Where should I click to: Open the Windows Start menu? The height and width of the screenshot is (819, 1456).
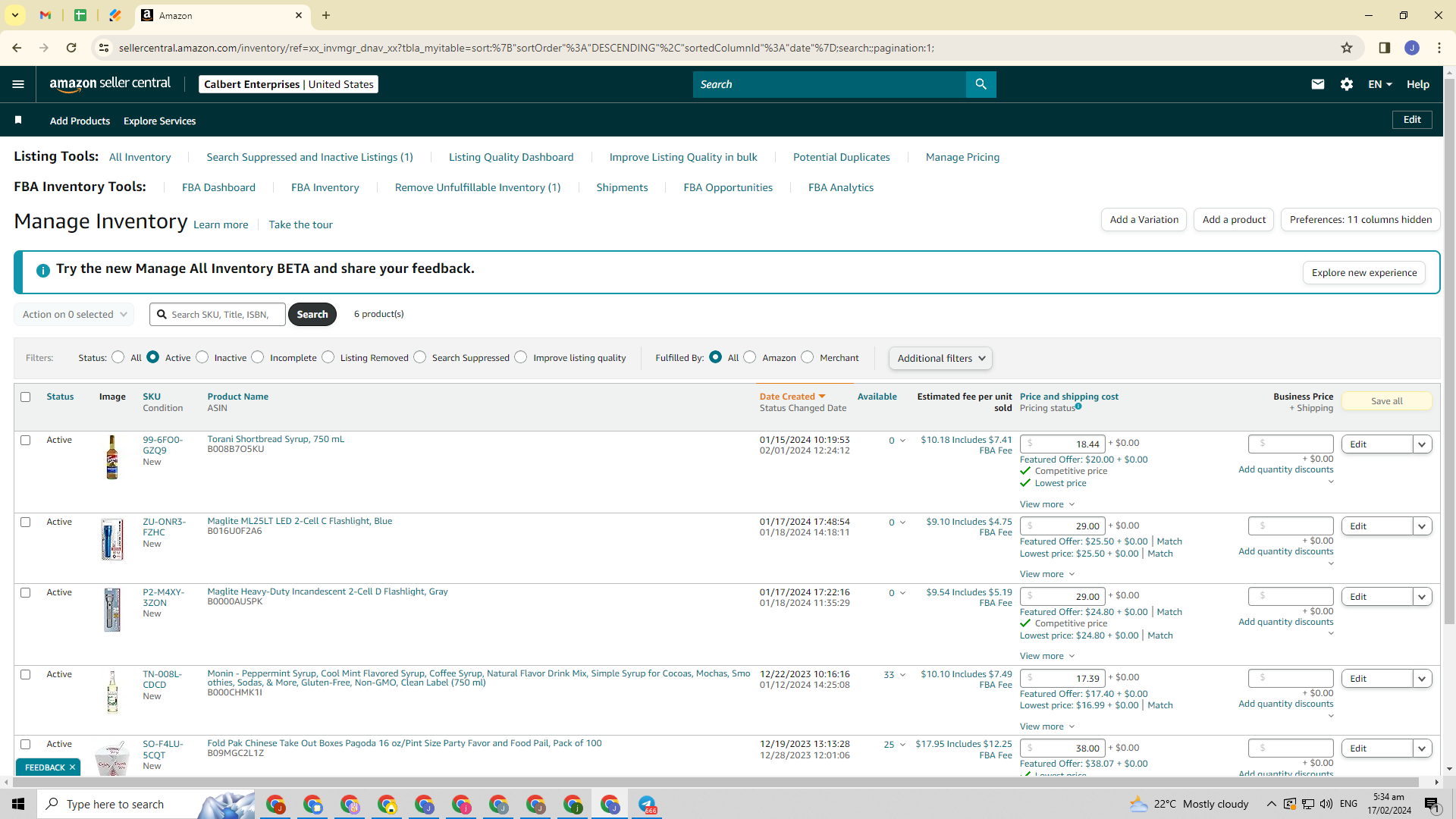pos(18,804)
